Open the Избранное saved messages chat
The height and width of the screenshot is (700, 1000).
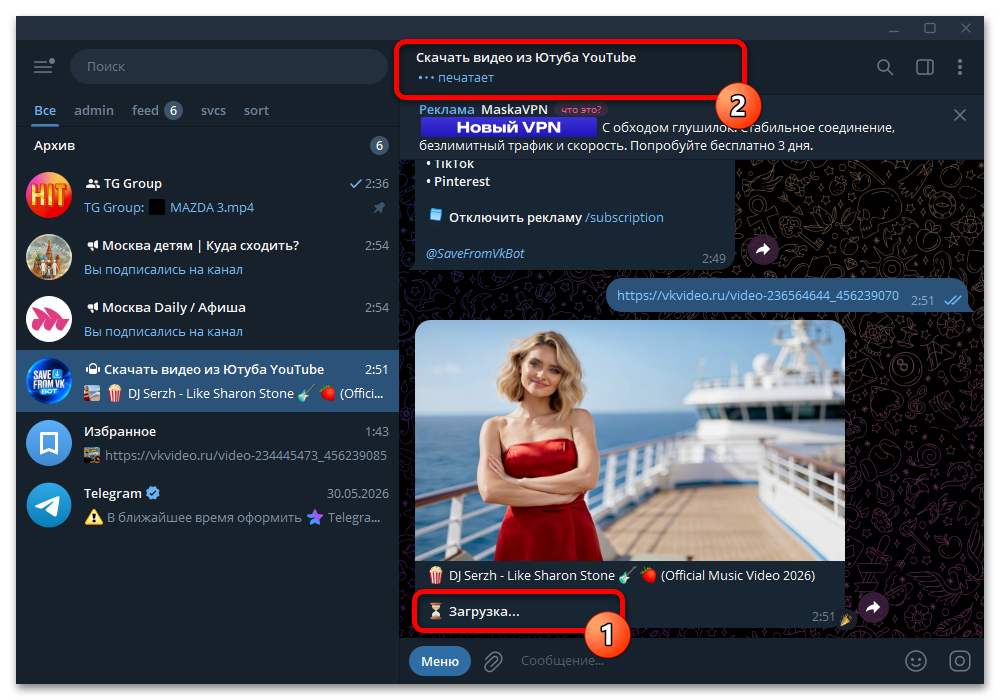(208, 443)
